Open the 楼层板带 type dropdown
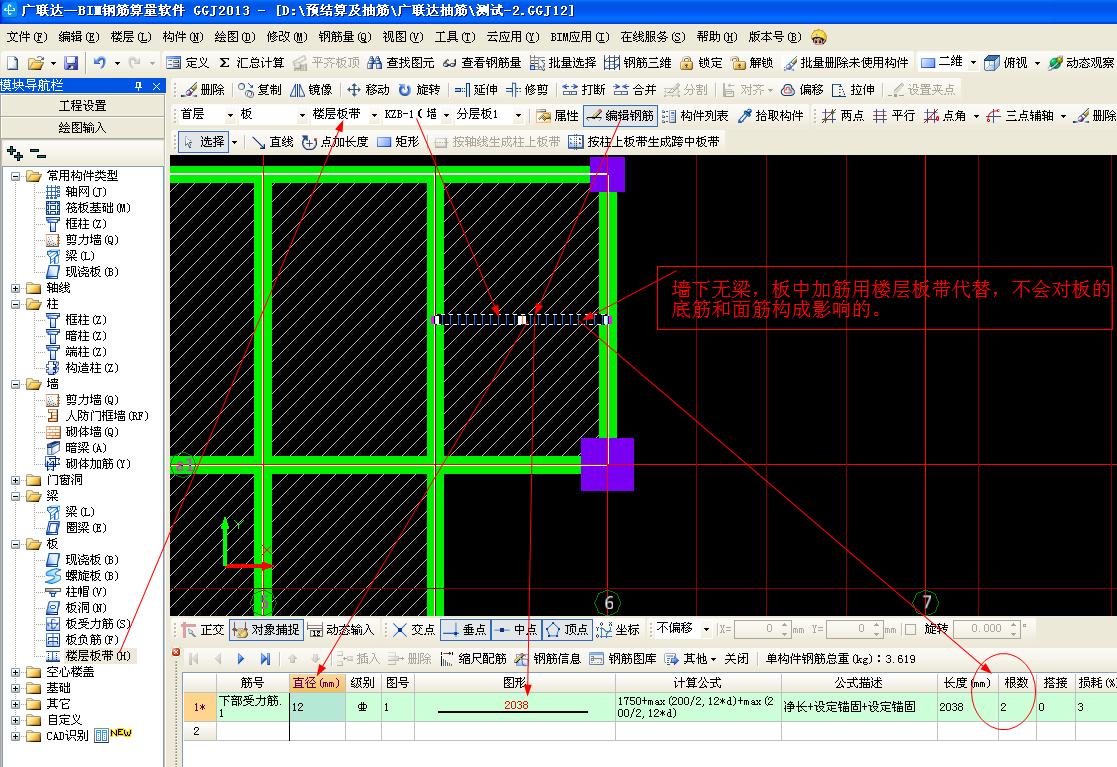This screenshot has height=767, width=1117. coord(374,115)
